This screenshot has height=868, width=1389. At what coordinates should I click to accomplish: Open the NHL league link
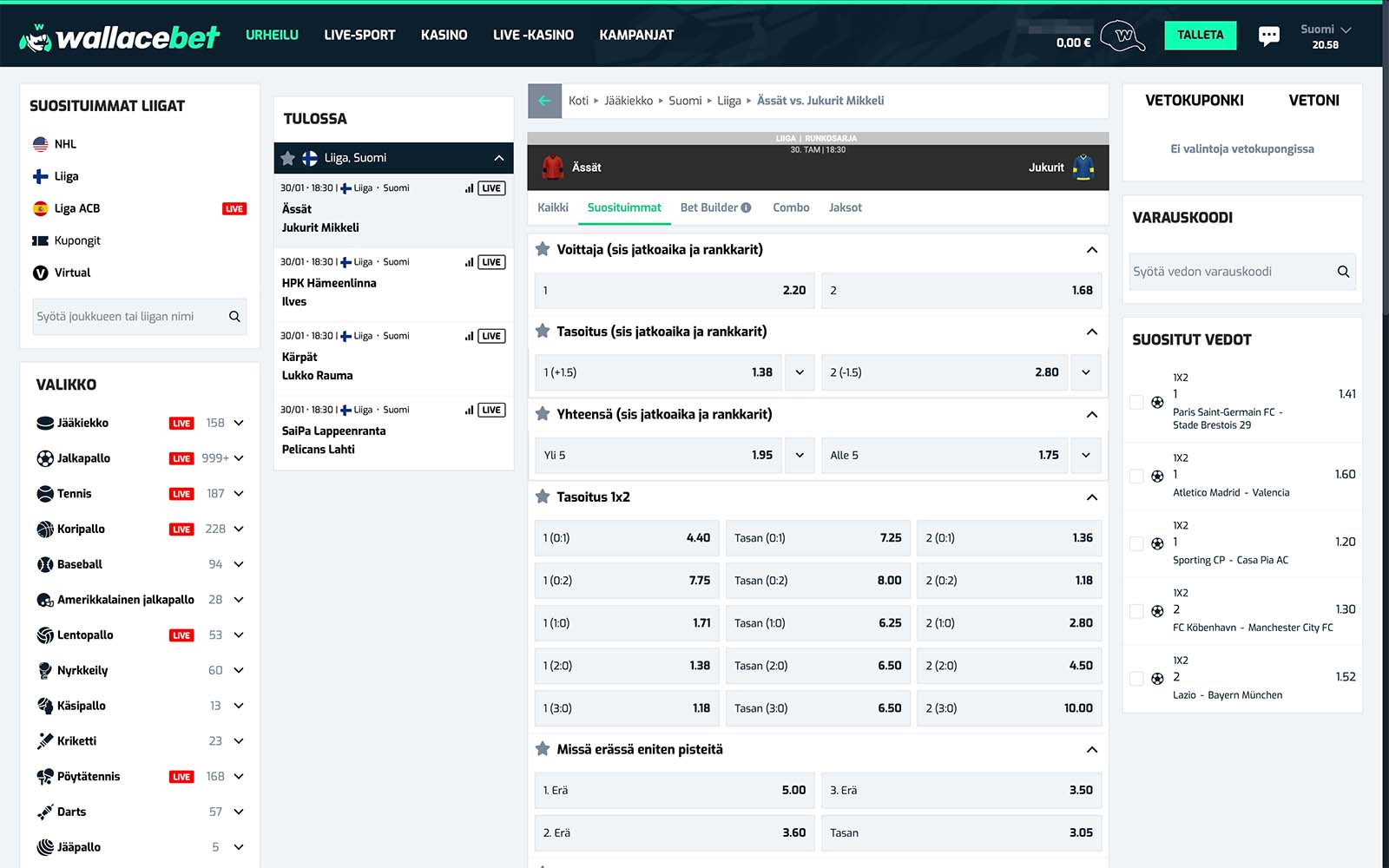point(65,144)
